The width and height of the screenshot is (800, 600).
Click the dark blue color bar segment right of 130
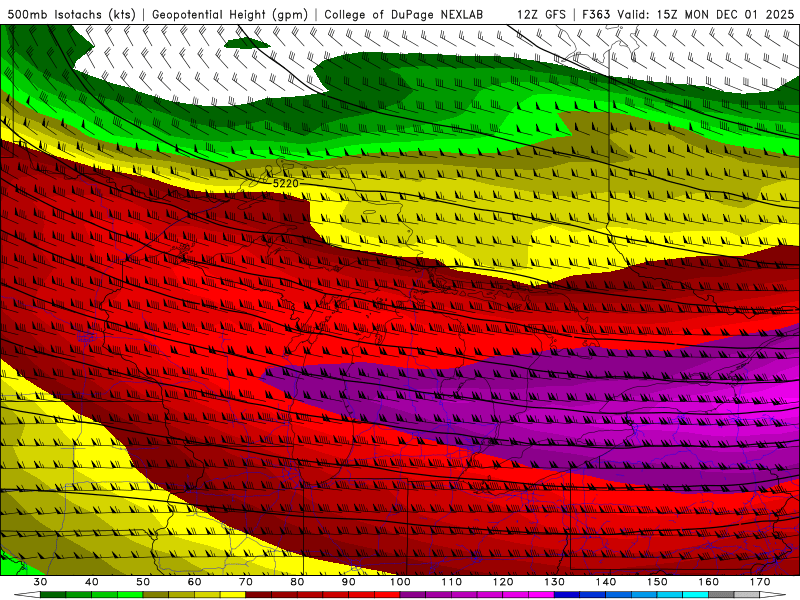(x=567, y=595)
